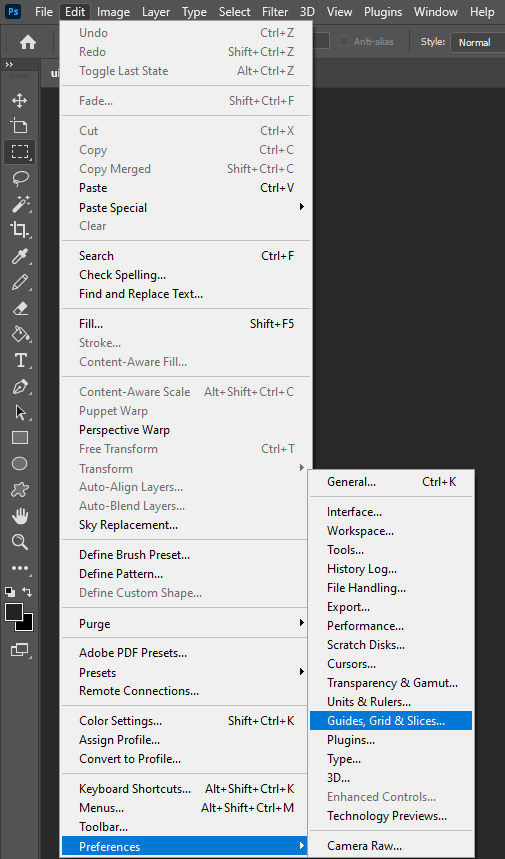This screenshot has width=505, height=859.
Task: Select the Pen tool
Action: 20,386
